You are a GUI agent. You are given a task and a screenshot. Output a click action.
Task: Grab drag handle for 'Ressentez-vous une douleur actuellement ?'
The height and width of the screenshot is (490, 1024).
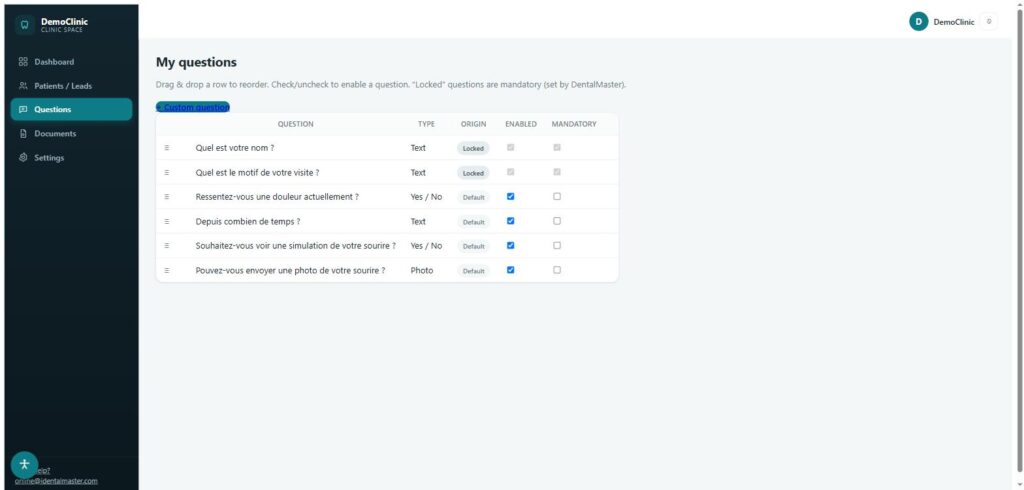167,197
